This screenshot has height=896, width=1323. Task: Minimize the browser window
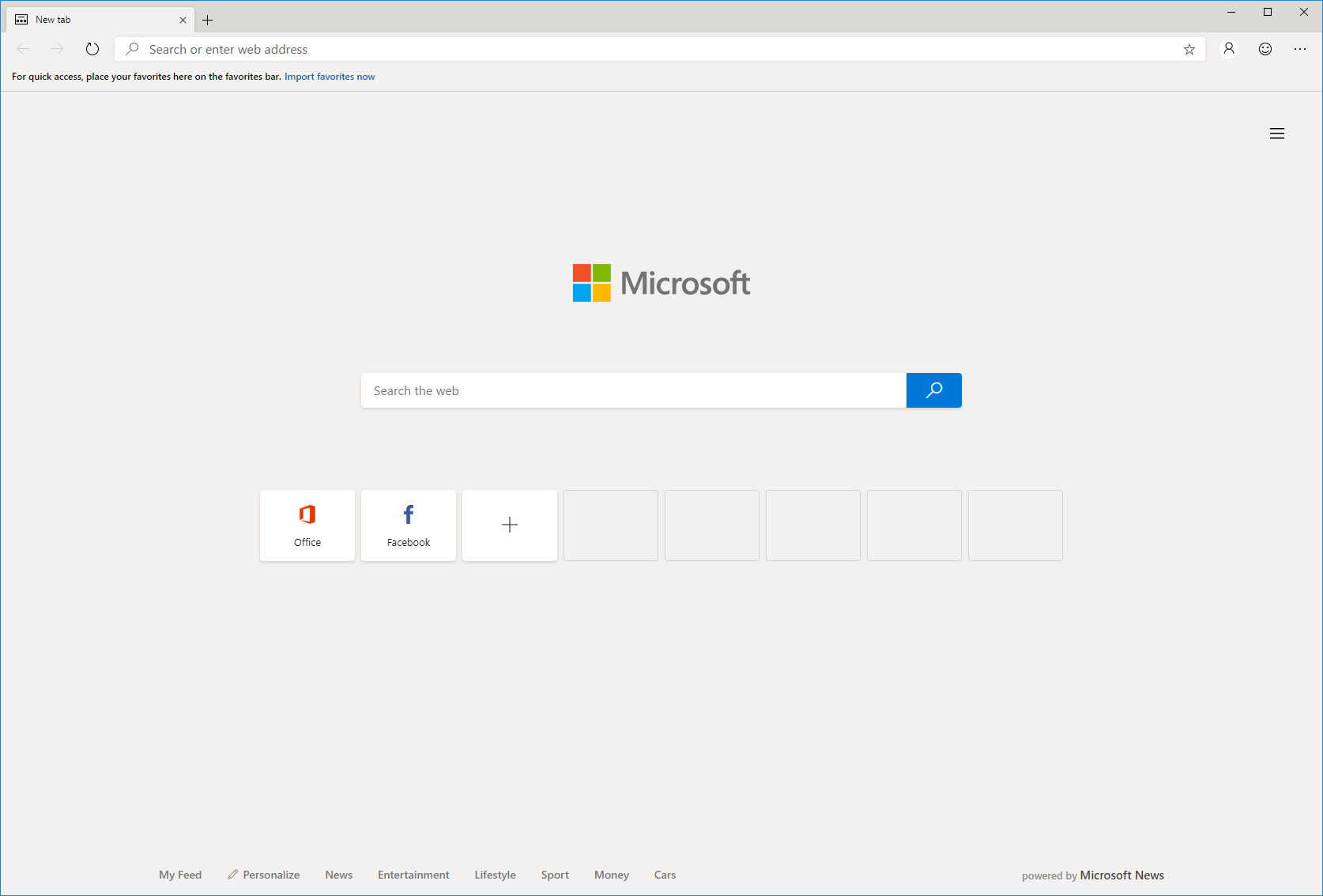pyautogui.click(x=1231, y=12)
